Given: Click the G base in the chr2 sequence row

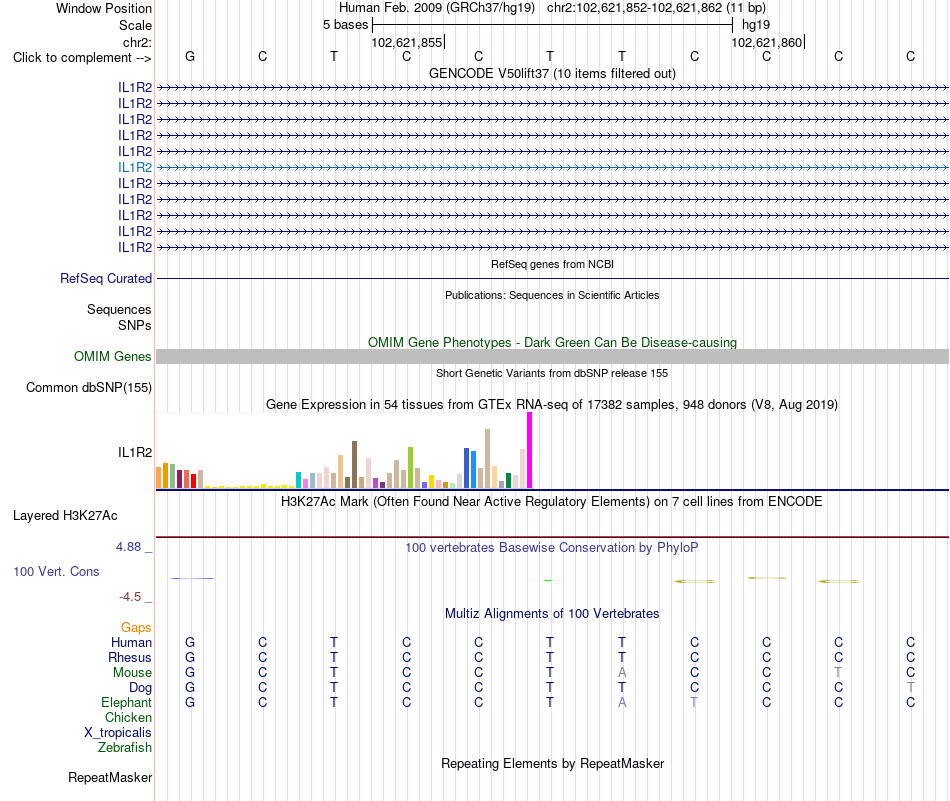Looking at the screenshot, I should (x=190, y=56).
